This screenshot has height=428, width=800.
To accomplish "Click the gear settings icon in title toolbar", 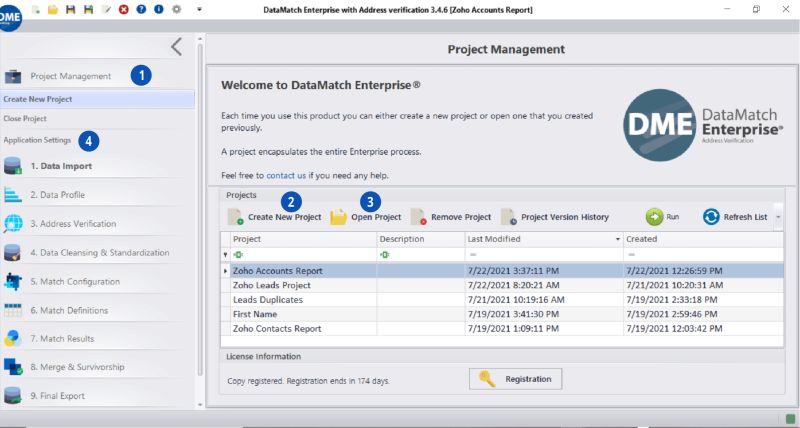I will [177, 10].
